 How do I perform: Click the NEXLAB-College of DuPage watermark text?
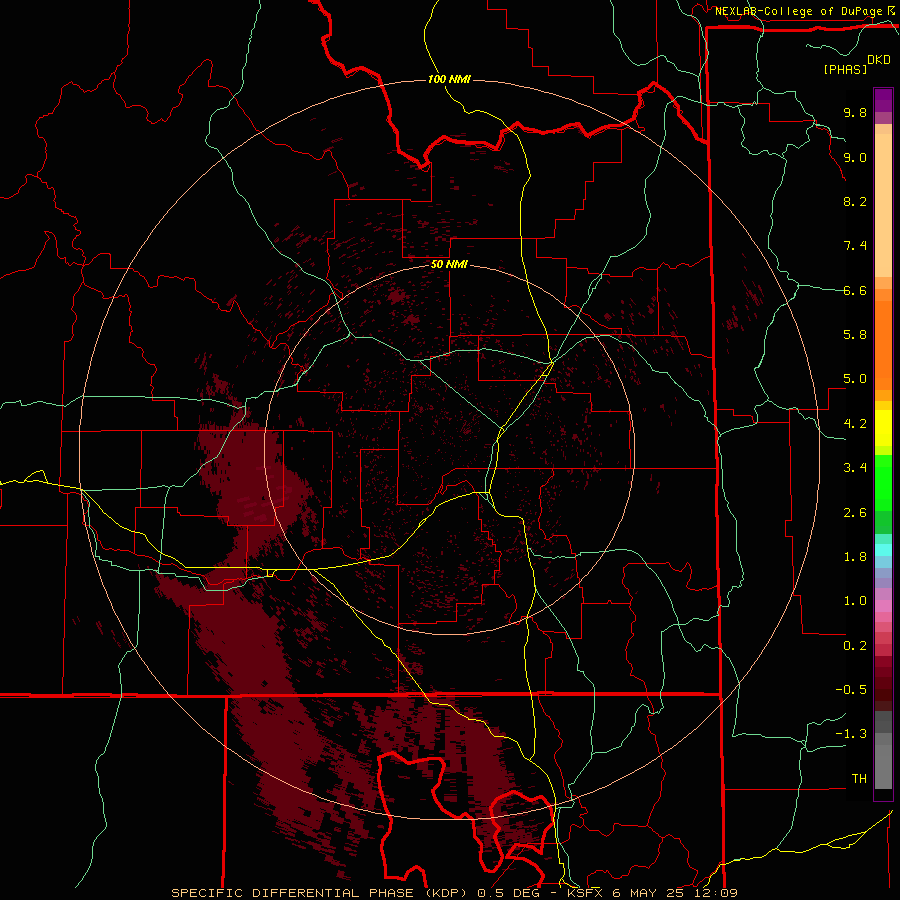point(798,11)
